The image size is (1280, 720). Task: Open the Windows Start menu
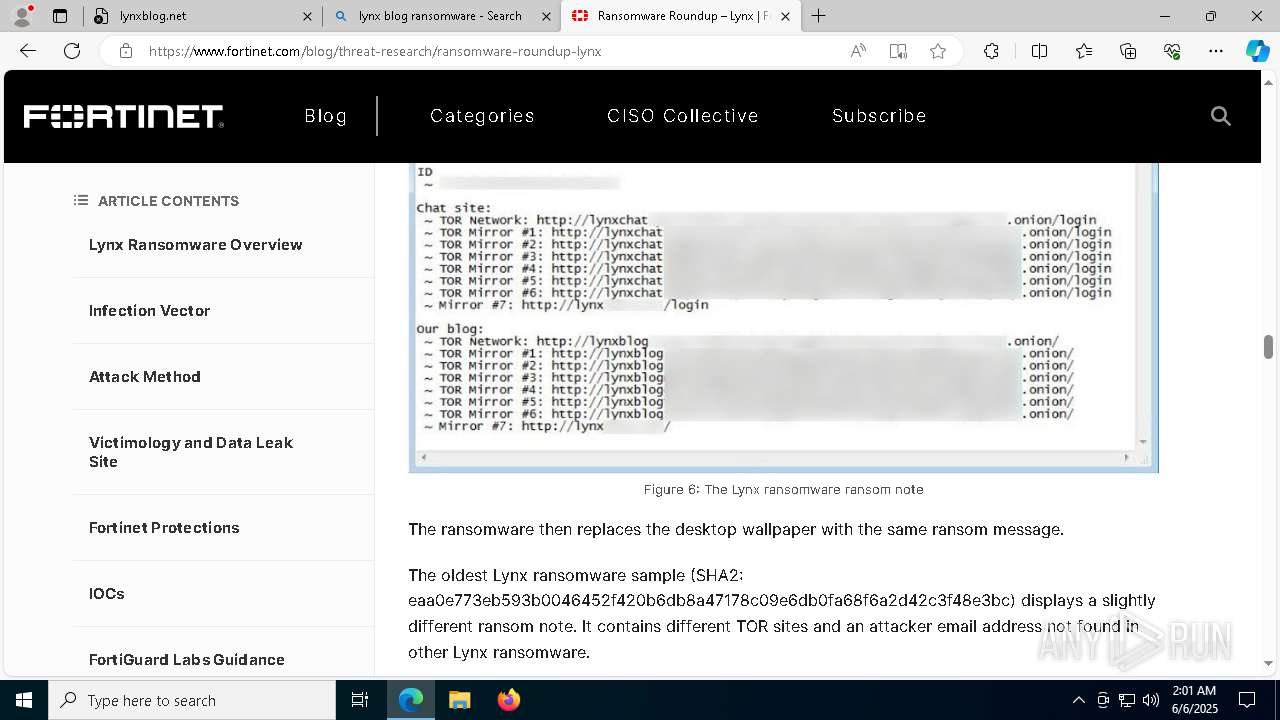coord(24,700)
